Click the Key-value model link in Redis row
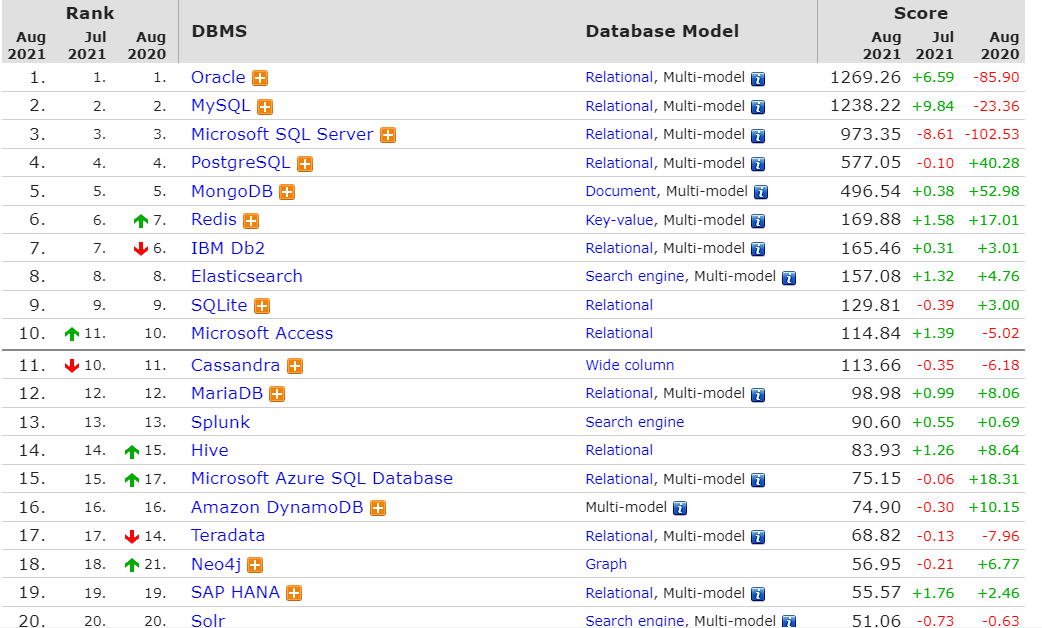This screenshot has width=1042, height=628. 619,220
